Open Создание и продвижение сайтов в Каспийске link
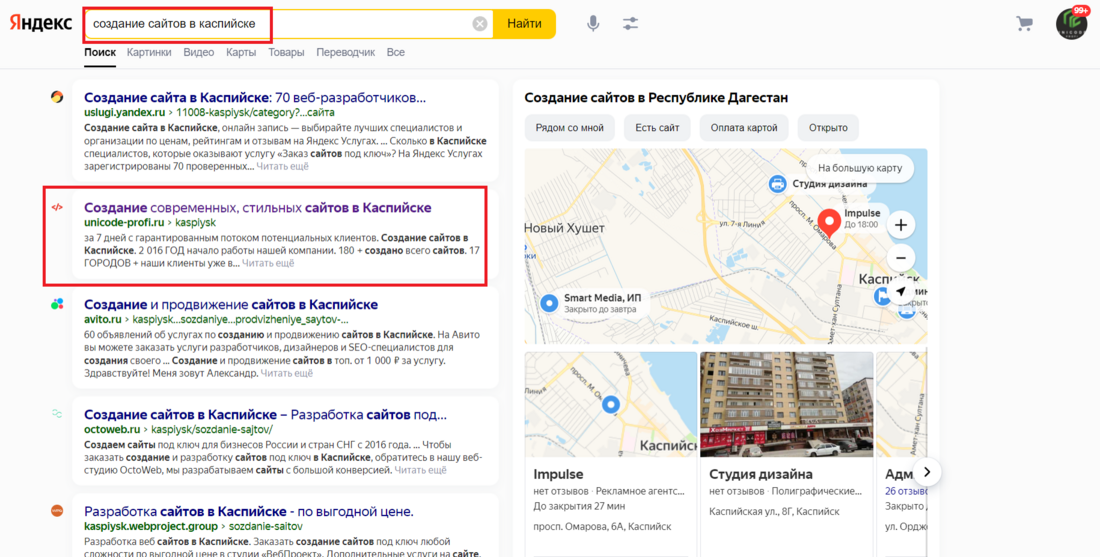The height and width of the screenshot is (557, 1100). coord(231,304)
